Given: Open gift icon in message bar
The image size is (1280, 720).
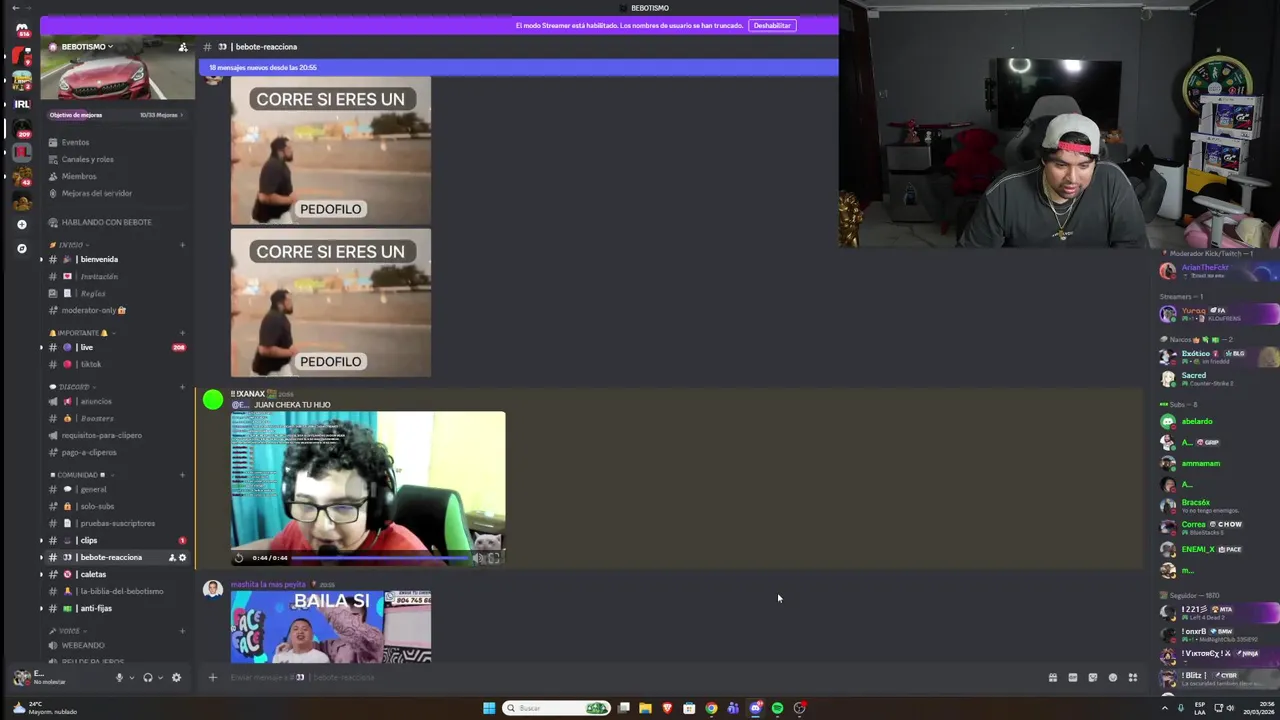Looking at the screenshot, I should [1052, 677].
